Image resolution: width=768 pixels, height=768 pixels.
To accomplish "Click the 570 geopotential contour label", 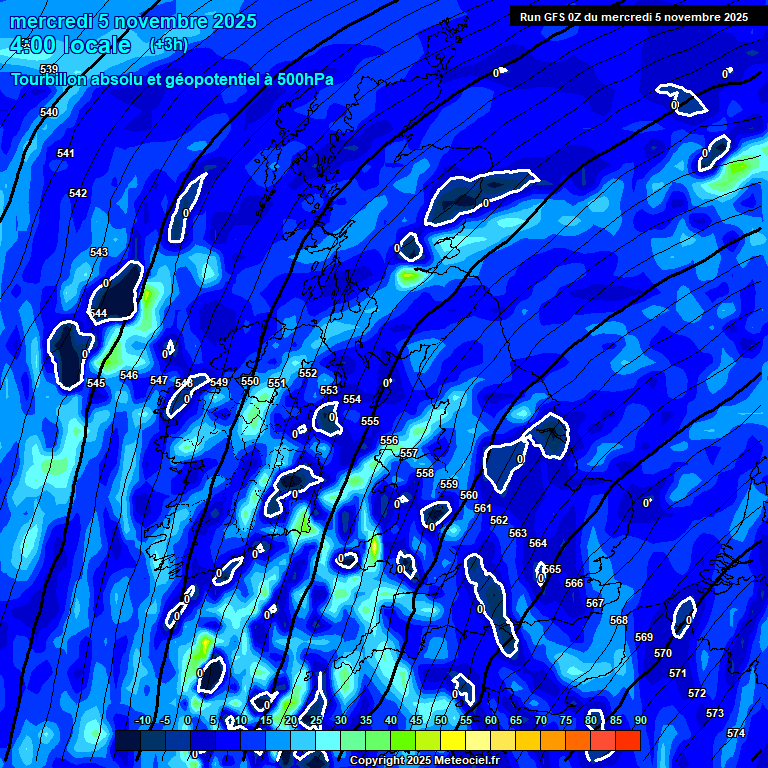I will [x=663, y=654].
